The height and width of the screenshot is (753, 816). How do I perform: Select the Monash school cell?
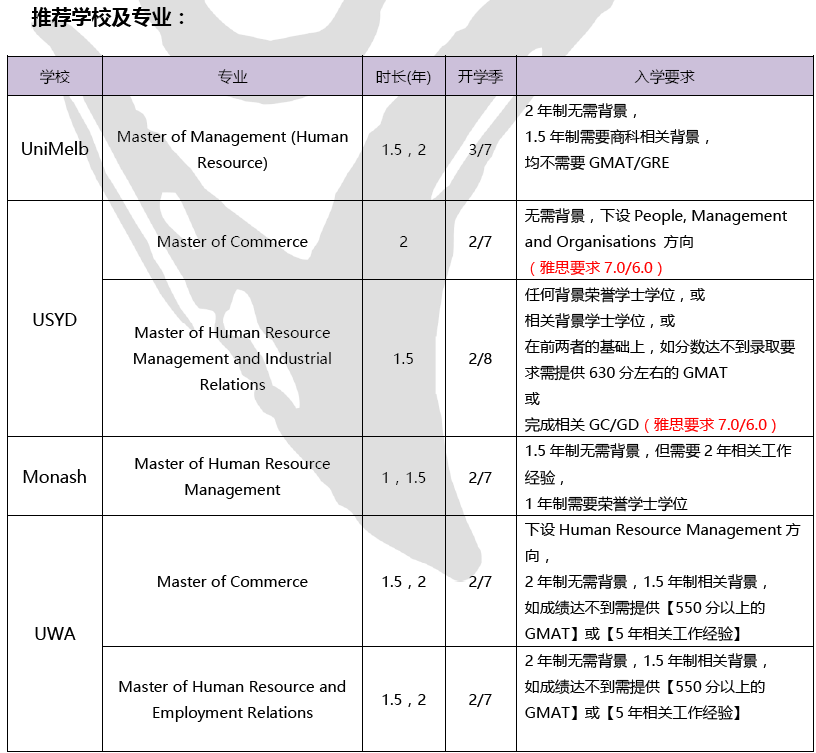(x=55, y=477)
